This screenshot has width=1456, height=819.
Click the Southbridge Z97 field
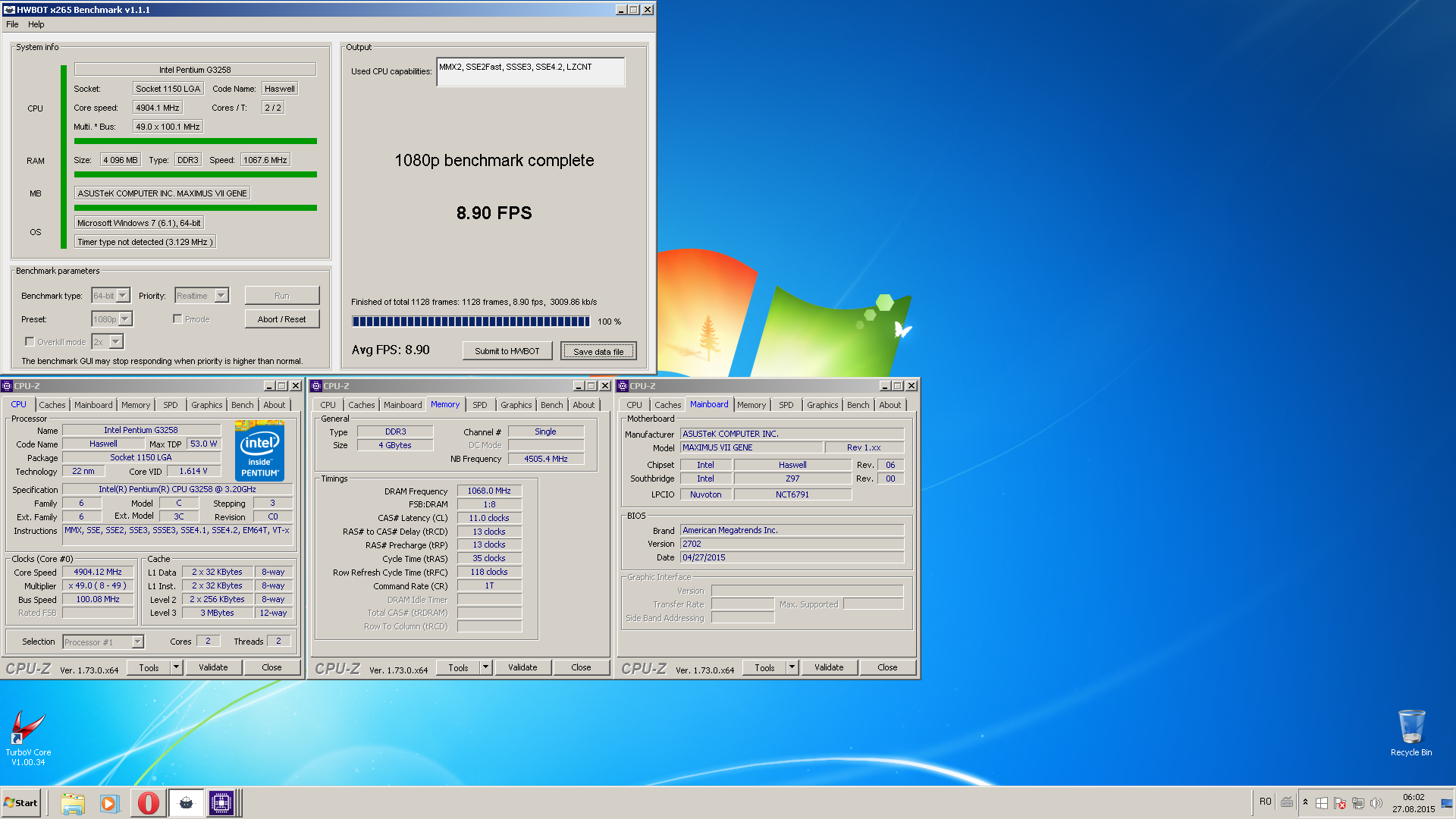pyautogui.click(x=792, y=479)
